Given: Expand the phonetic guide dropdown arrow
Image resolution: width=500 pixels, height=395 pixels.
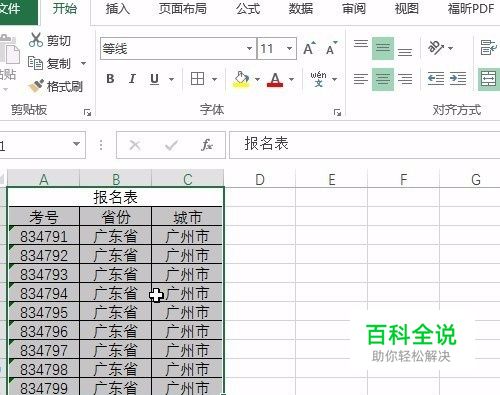Looking at the screenshot, I should [x=334, y=79].
